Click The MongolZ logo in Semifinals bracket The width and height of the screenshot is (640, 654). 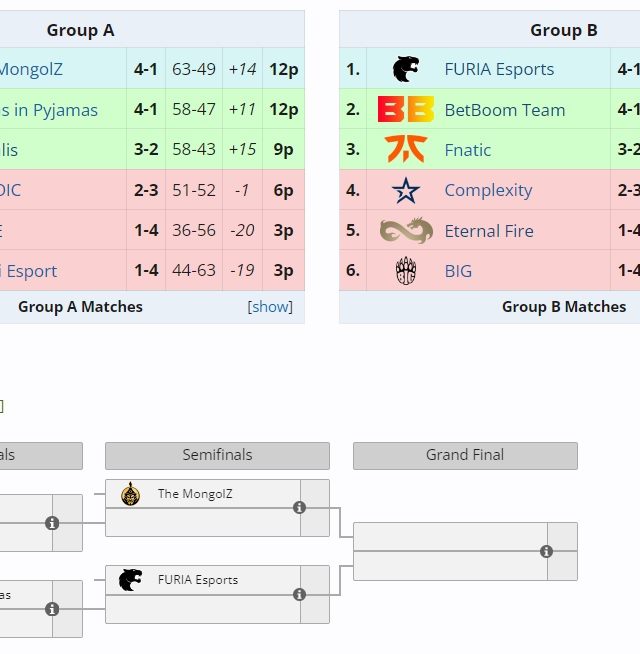click(130, 494)
